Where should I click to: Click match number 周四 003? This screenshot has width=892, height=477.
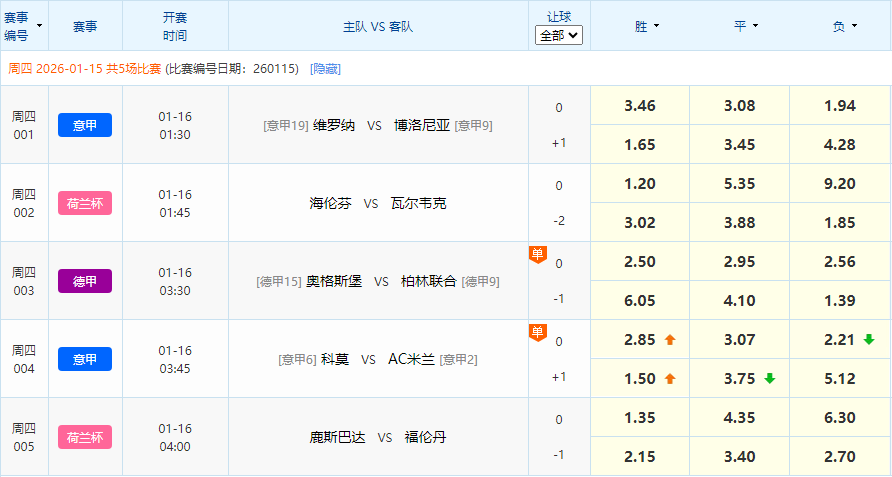pos(24,281)
